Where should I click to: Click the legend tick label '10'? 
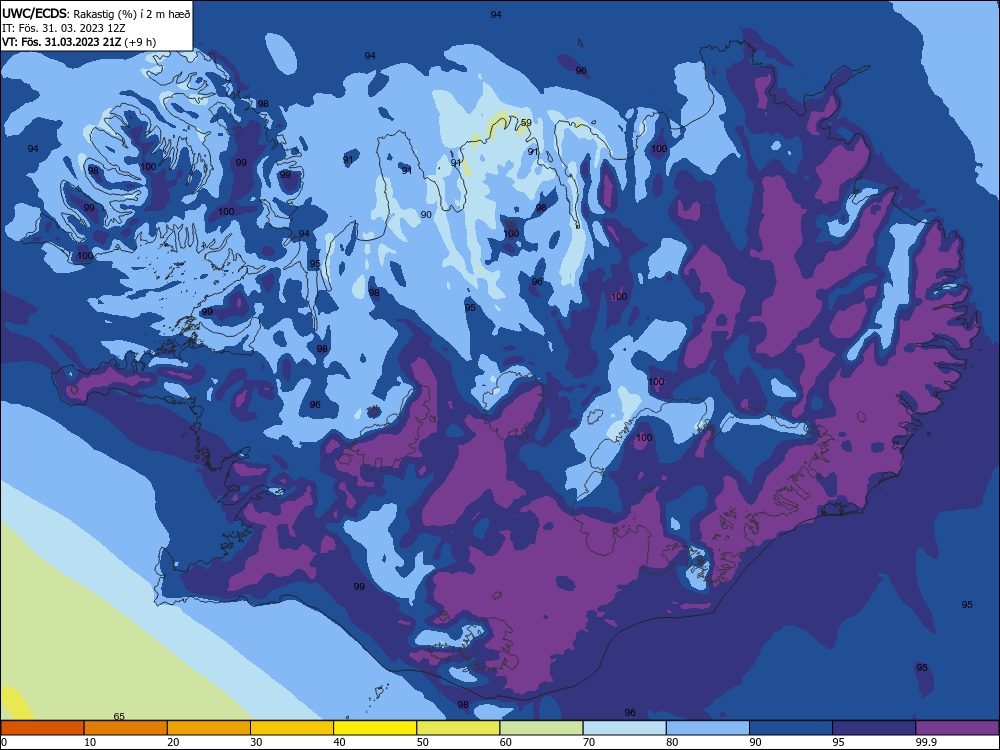click(90, 742)
